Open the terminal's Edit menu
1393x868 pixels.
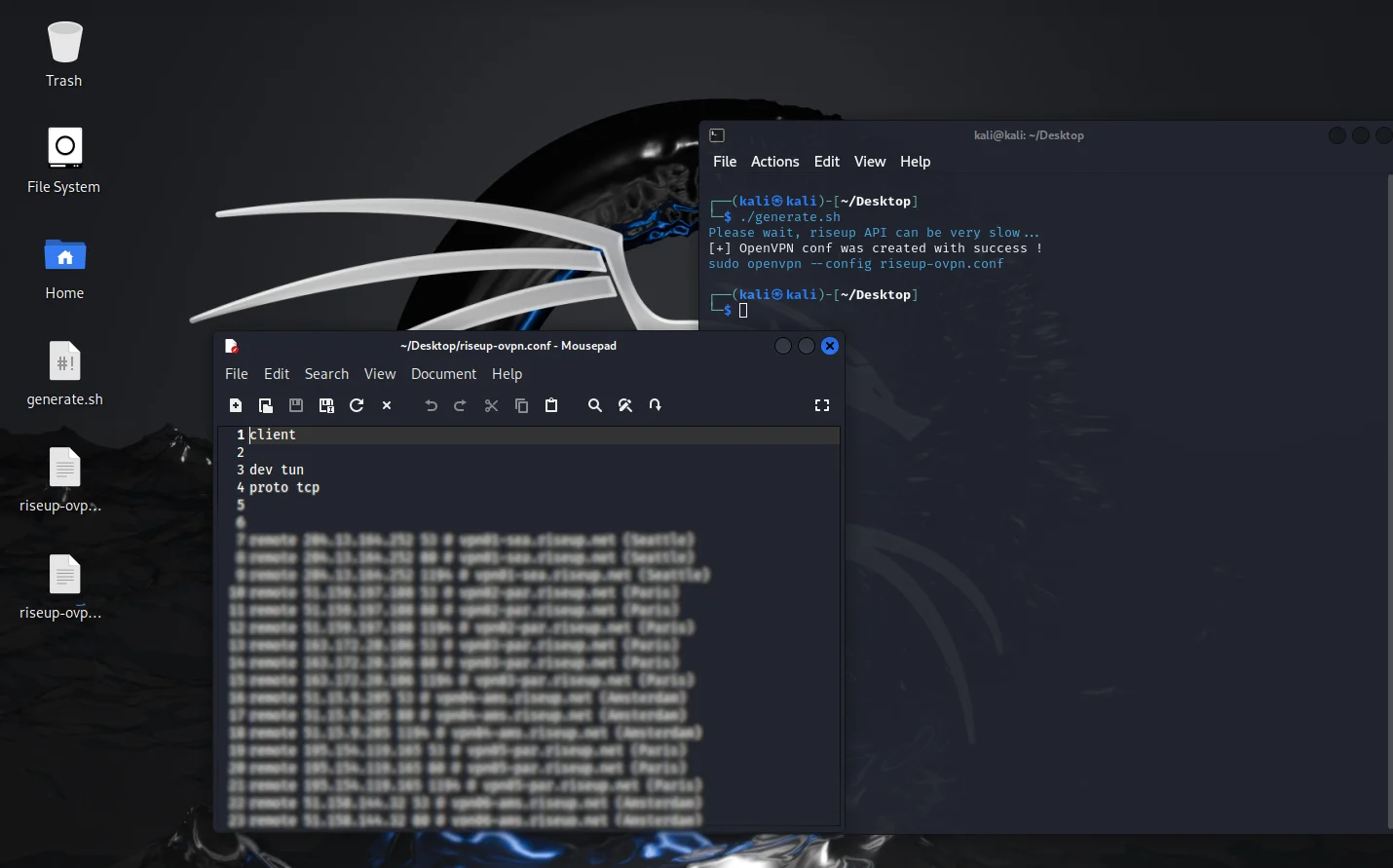tap(827, 162)
